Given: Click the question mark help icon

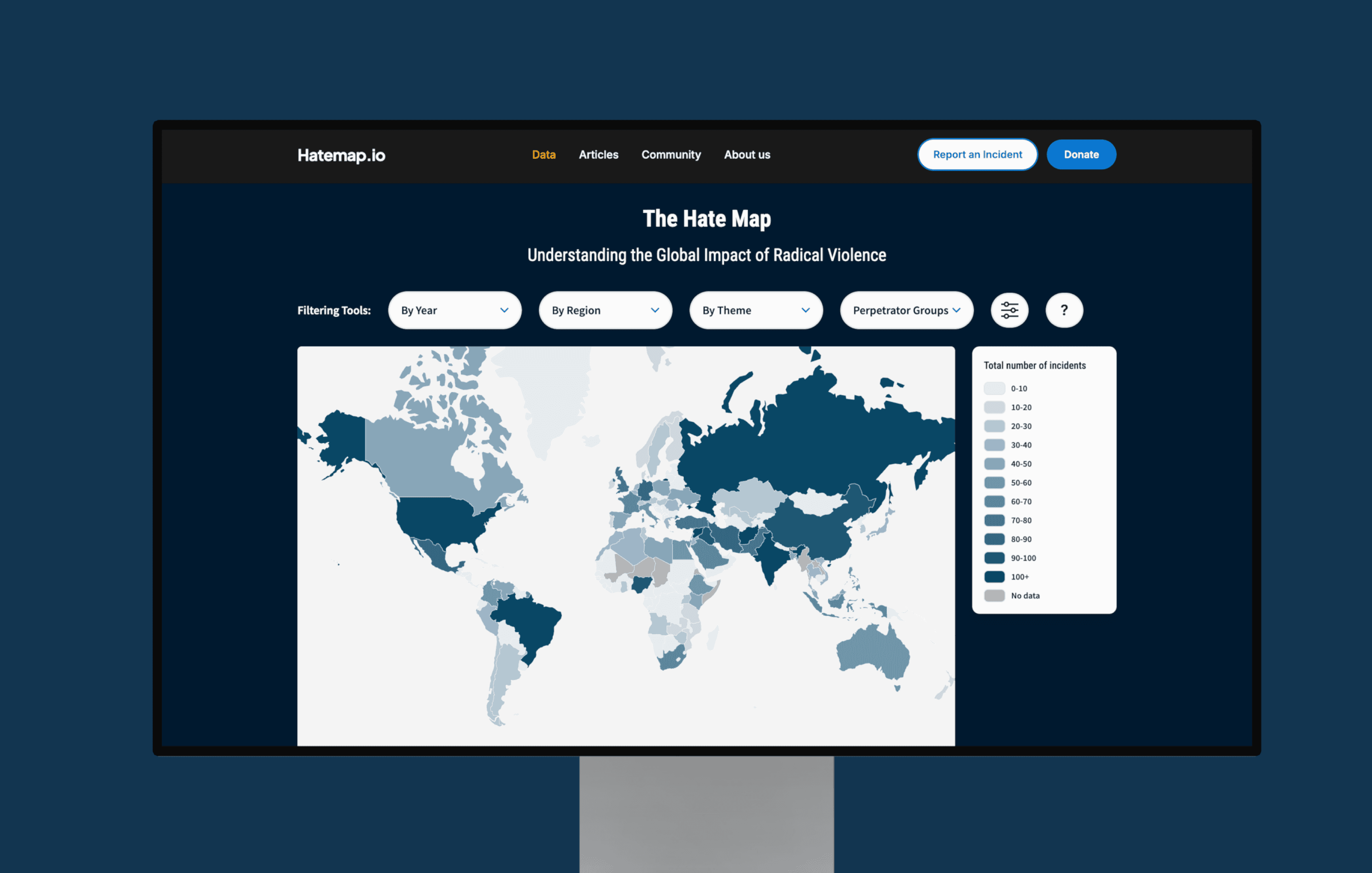Looking at the screenshot, I should pos(1064,310).
